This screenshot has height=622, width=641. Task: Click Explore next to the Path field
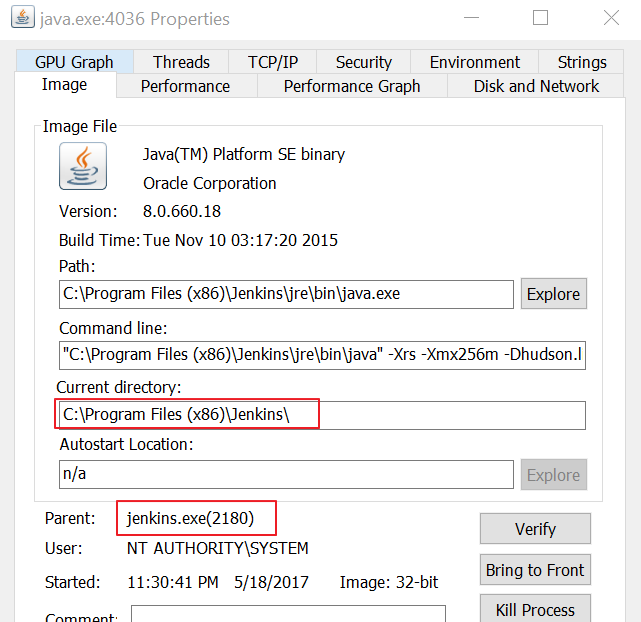[x=554, y=294]
